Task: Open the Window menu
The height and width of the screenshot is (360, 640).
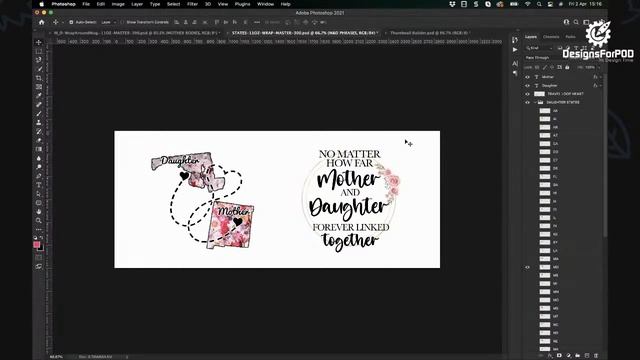Action: pos(265,4)
